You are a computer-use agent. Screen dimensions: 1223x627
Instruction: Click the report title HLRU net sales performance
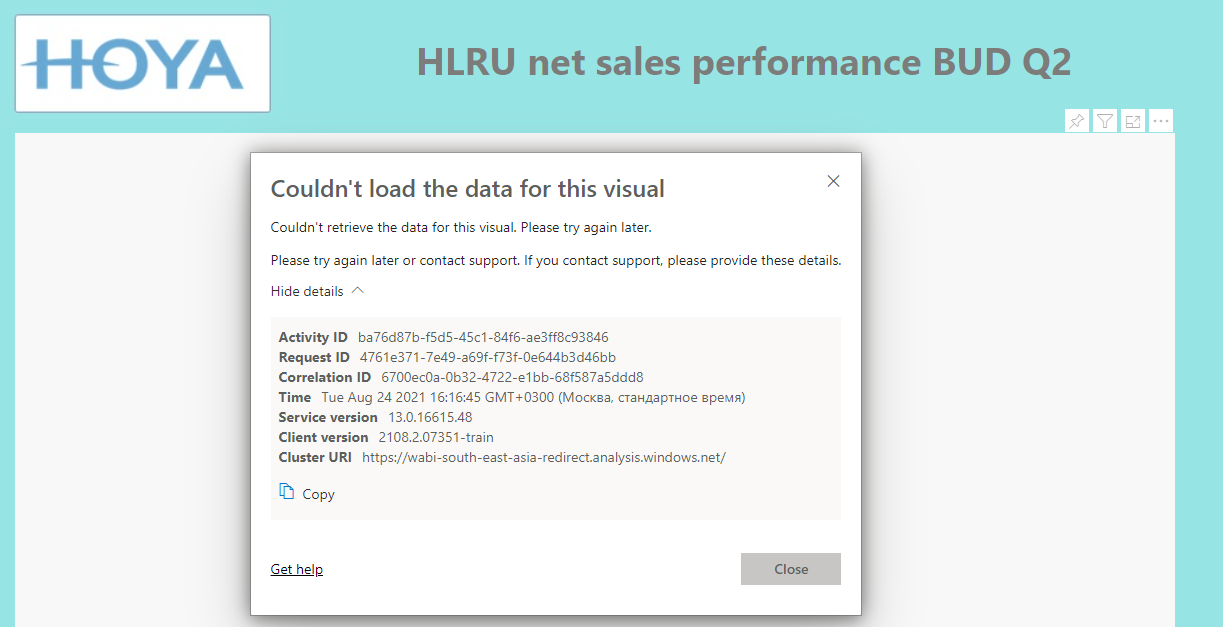point(744,62)
